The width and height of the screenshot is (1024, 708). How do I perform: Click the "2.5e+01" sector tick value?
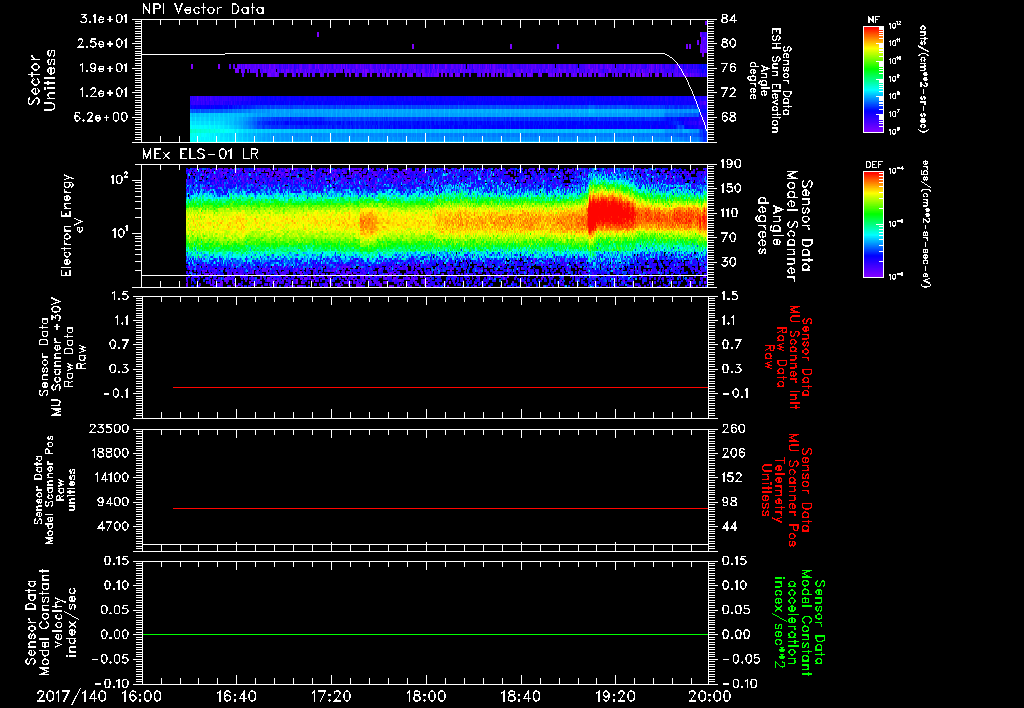pyautogui.click(x=104, y=43)
